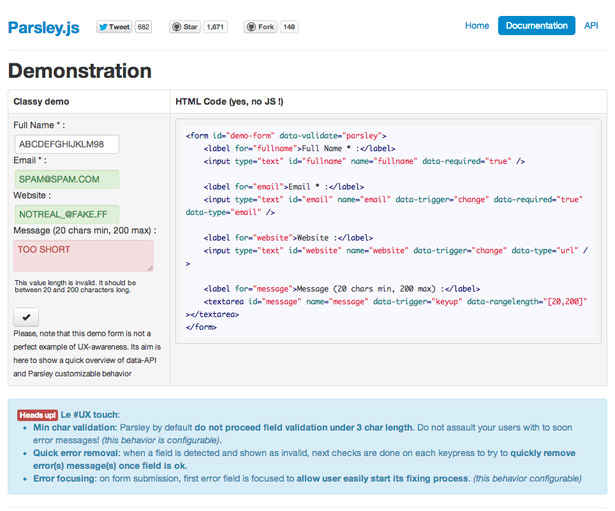Click the Error focusing bullet
This screenshot has height=511, width=615.
pos(307,478)
